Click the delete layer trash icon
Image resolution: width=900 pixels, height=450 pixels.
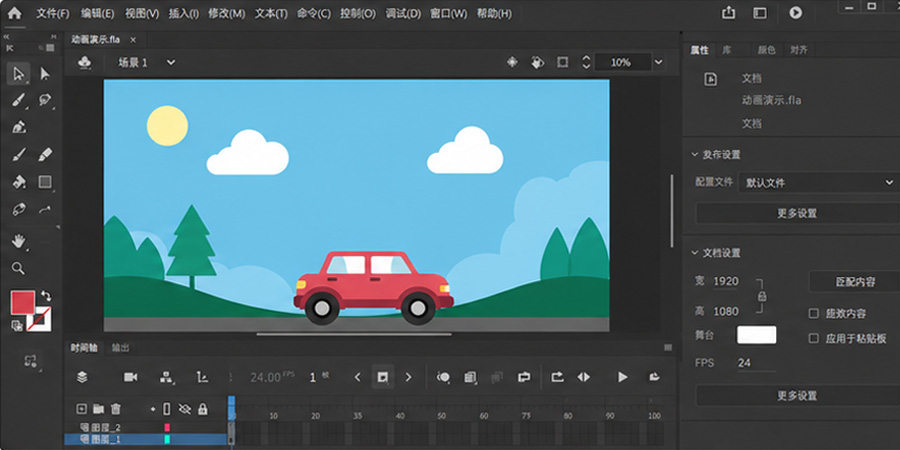(x=116, y=409)
